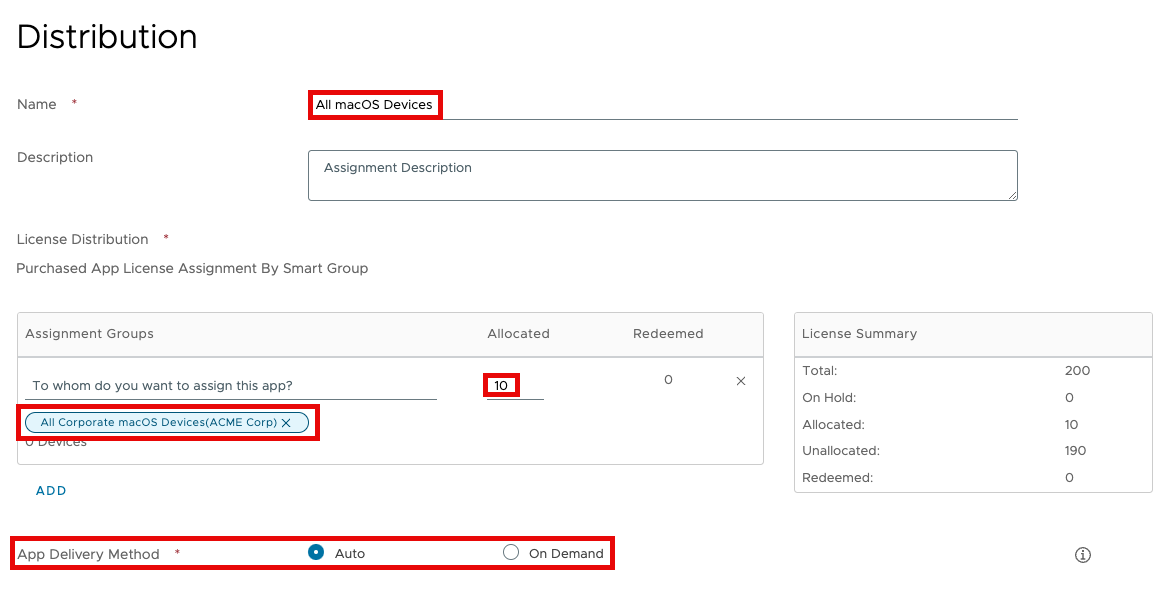Remove the All Corporate macOS Devices chip
The height and width of the screenshot is (606, 1157).
point(286,423)
